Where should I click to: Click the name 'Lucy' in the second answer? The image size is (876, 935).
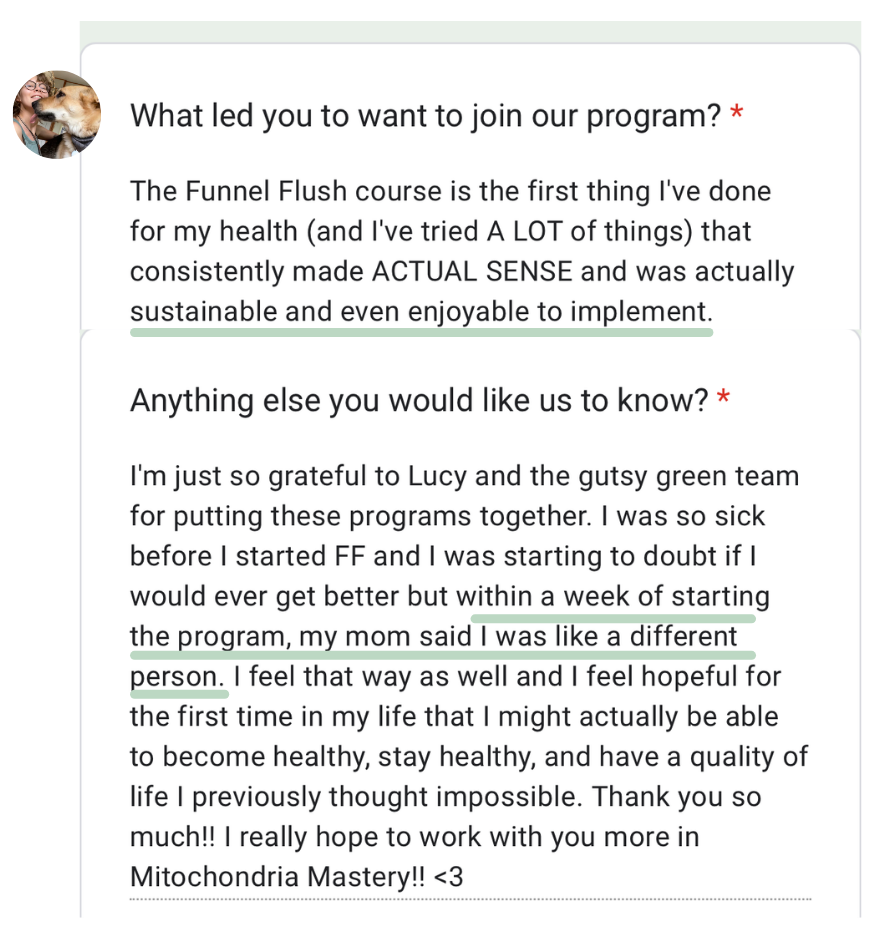click(437, 476)
